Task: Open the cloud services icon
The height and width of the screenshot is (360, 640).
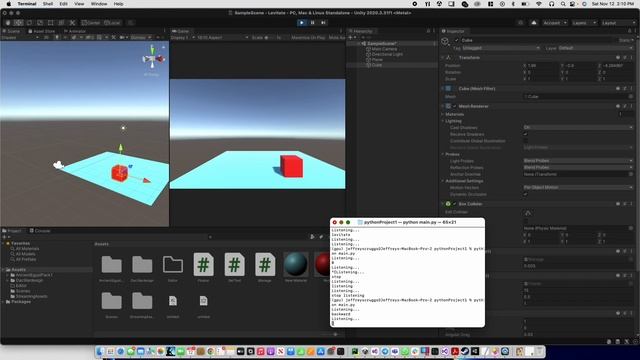Action: click(534, 23)
